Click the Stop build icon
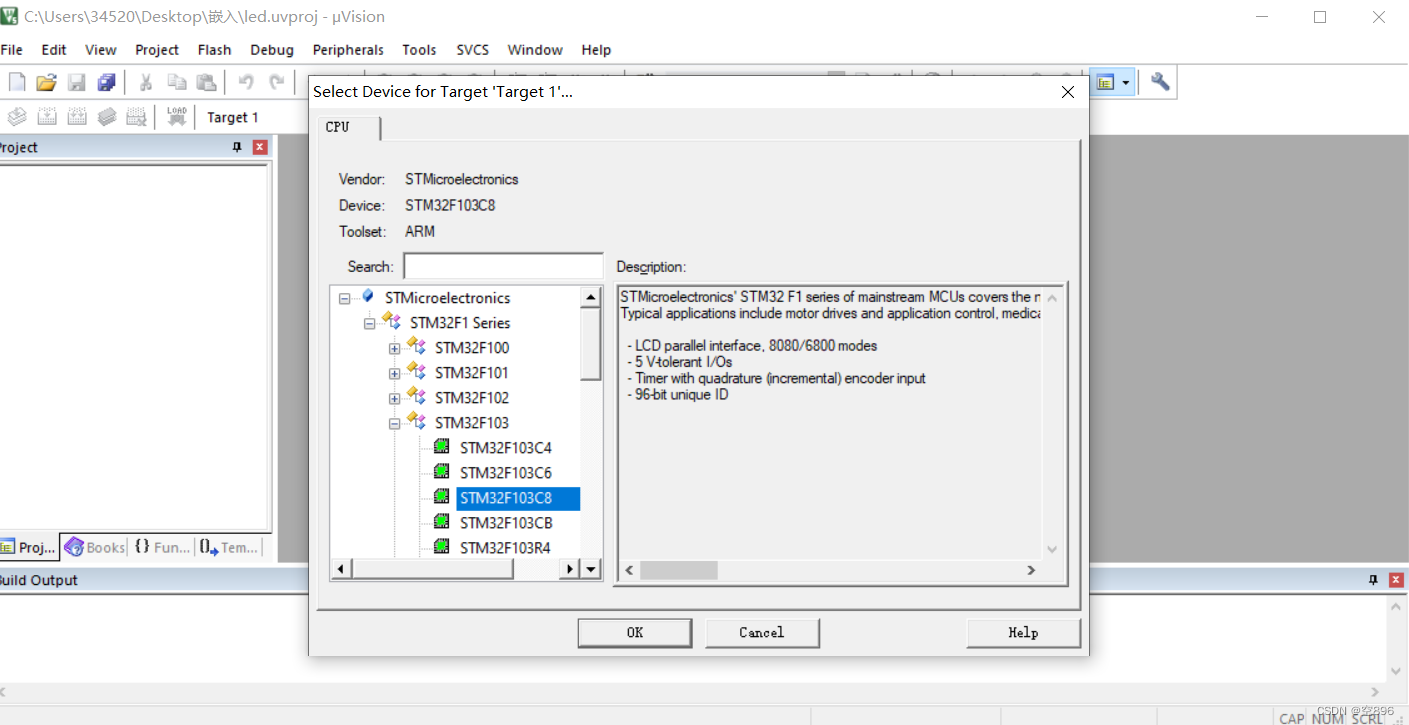The height and width of the screenshot is (725, 1409). [x=137, y=117]
